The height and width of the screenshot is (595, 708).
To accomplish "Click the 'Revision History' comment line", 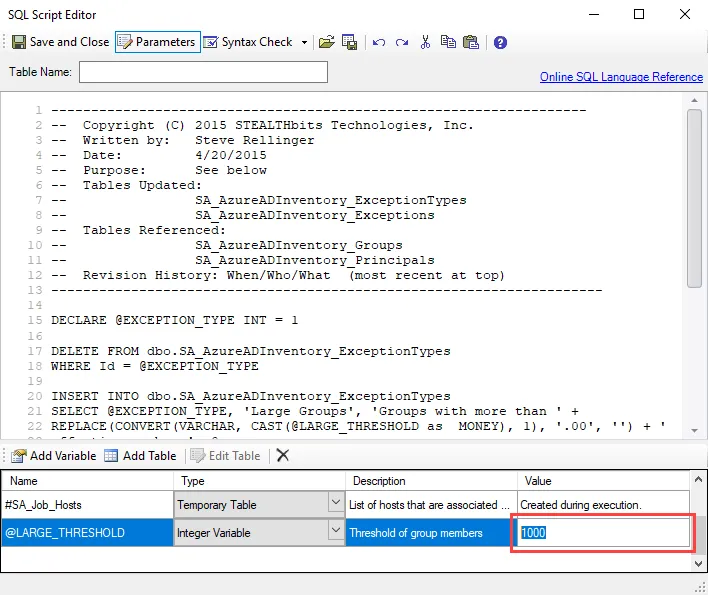I will pos(278,275).
